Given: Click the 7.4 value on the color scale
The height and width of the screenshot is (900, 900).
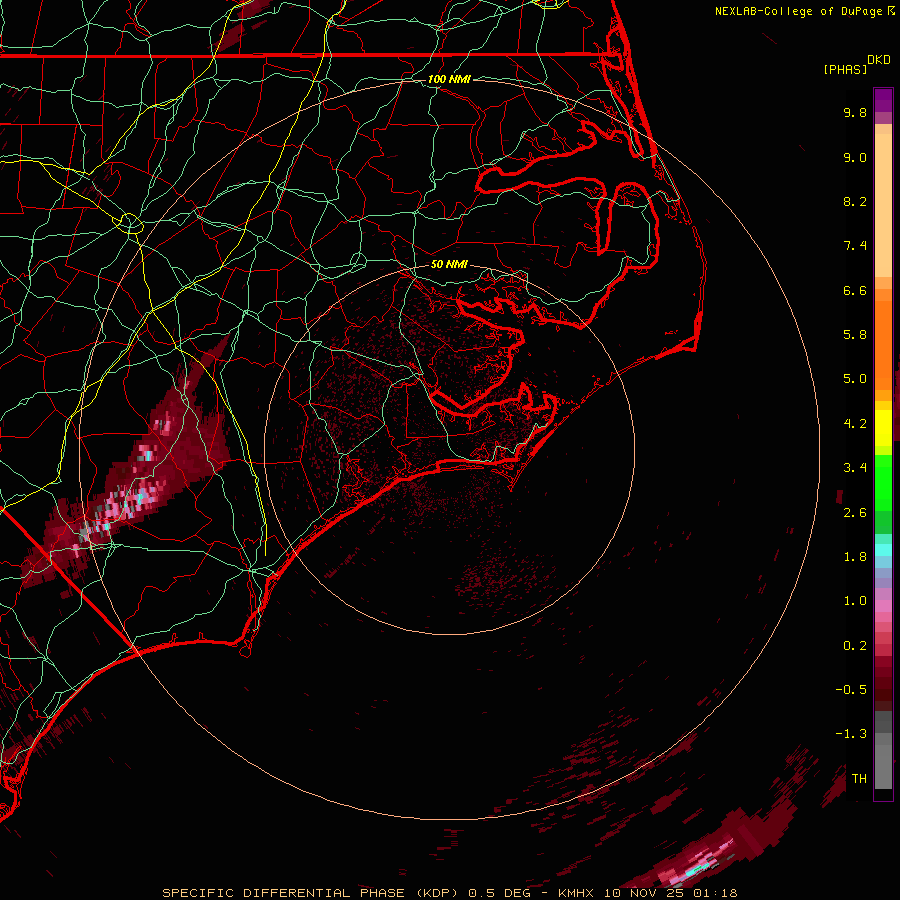Looking at the screenshot, I should pyautogui.click(x=855, y=246).
